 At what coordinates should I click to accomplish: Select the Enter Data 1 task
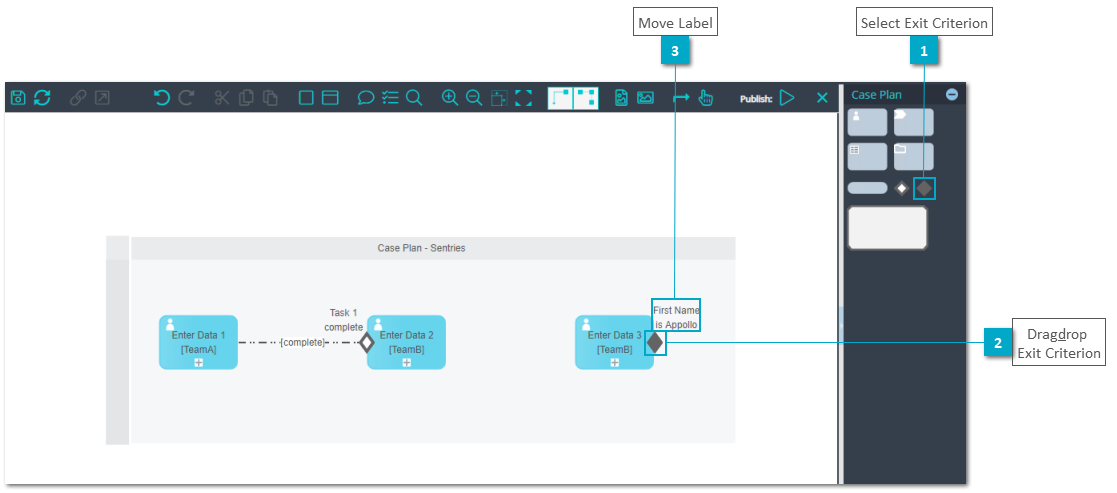pyautogui.click(x=198, y=342)
